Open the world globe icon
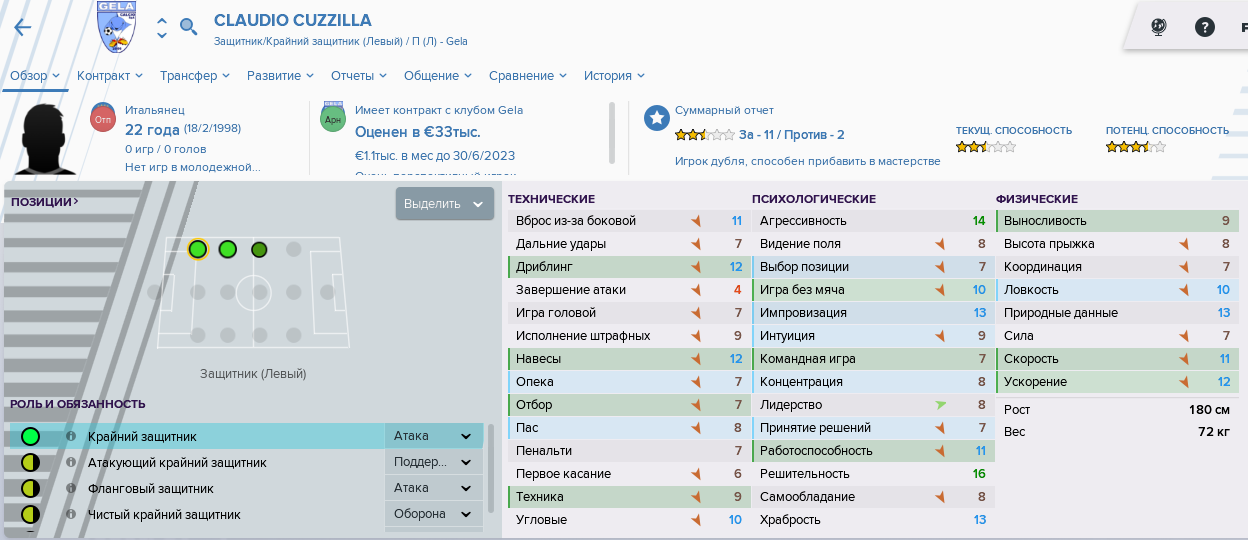This screenshot has width=1248, height=540. (x=1159, y=27)
